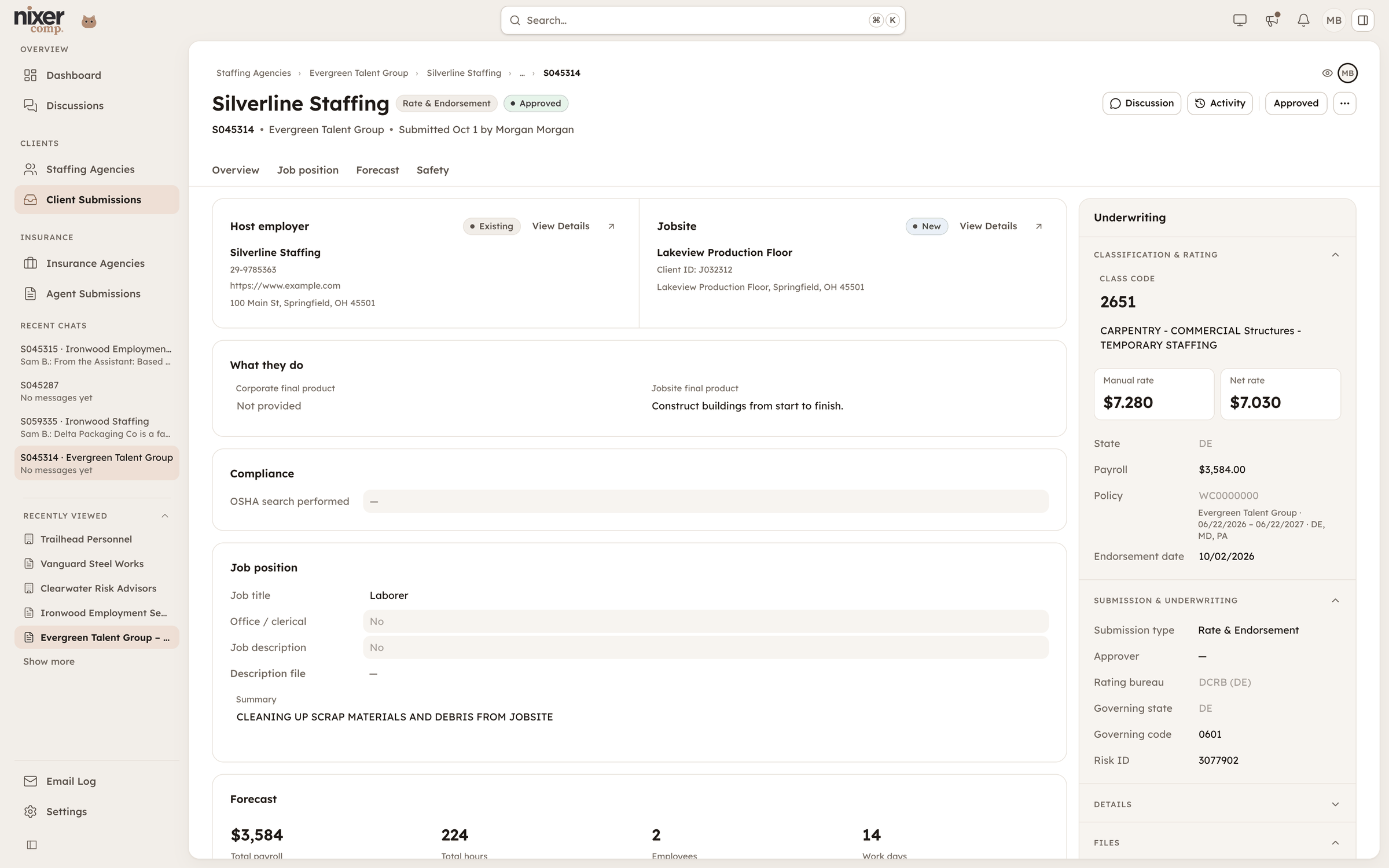The height and width of the screenshot is (868, 1389).
Task: Click the Approved status button
Action: [1296, 103]
